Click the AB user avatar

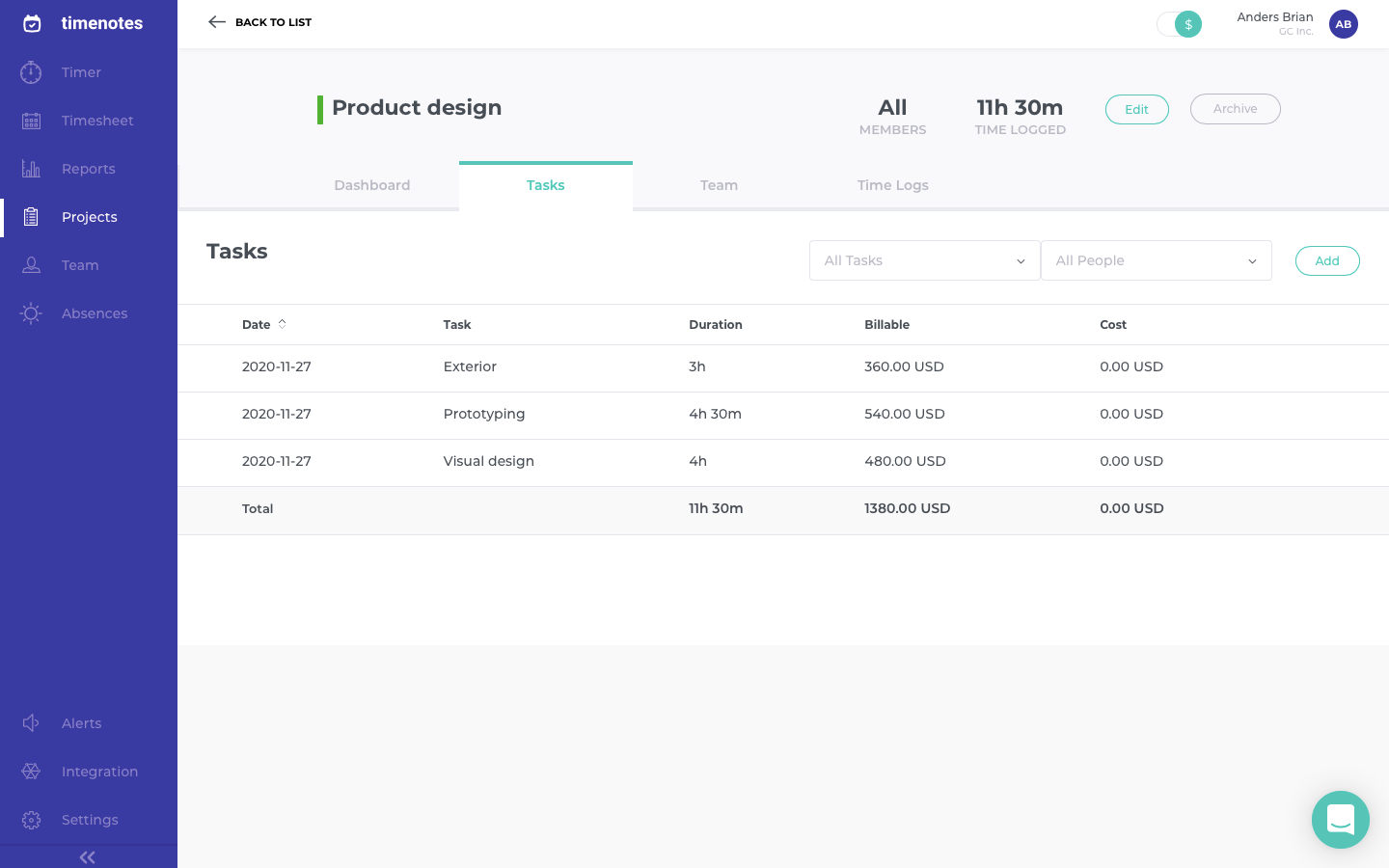click(x=1344, y=24)
